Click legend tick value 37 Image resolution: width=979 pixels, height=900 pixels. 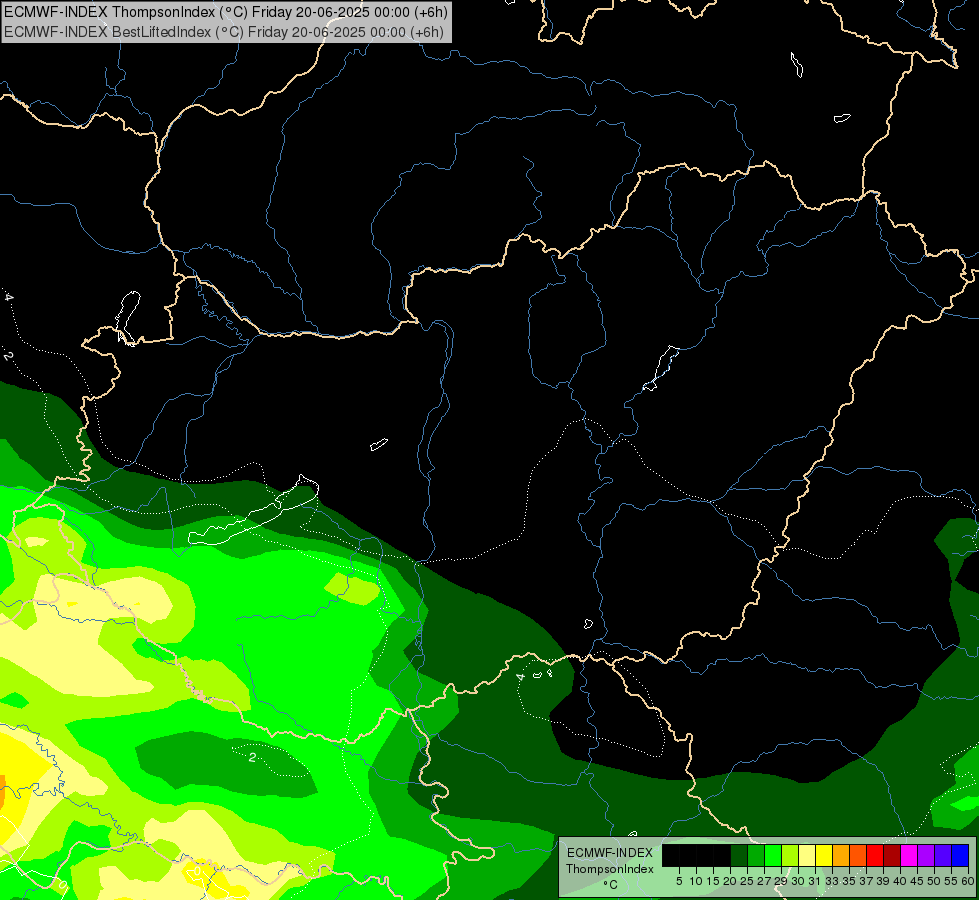click(865, 881)
